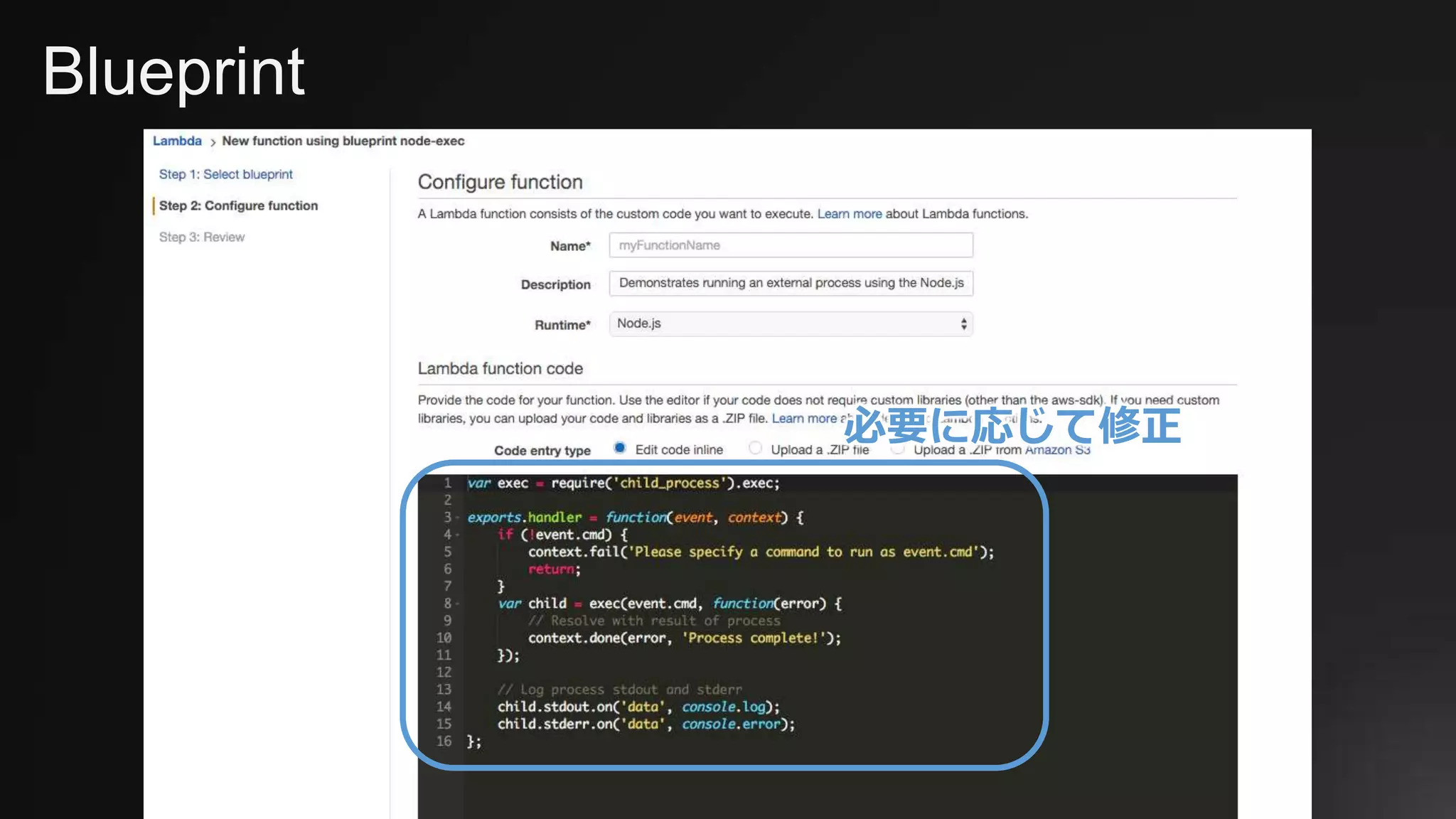Place cursor in line 1 require statement
1456x819 pixels.
click(x=623, y=483)
